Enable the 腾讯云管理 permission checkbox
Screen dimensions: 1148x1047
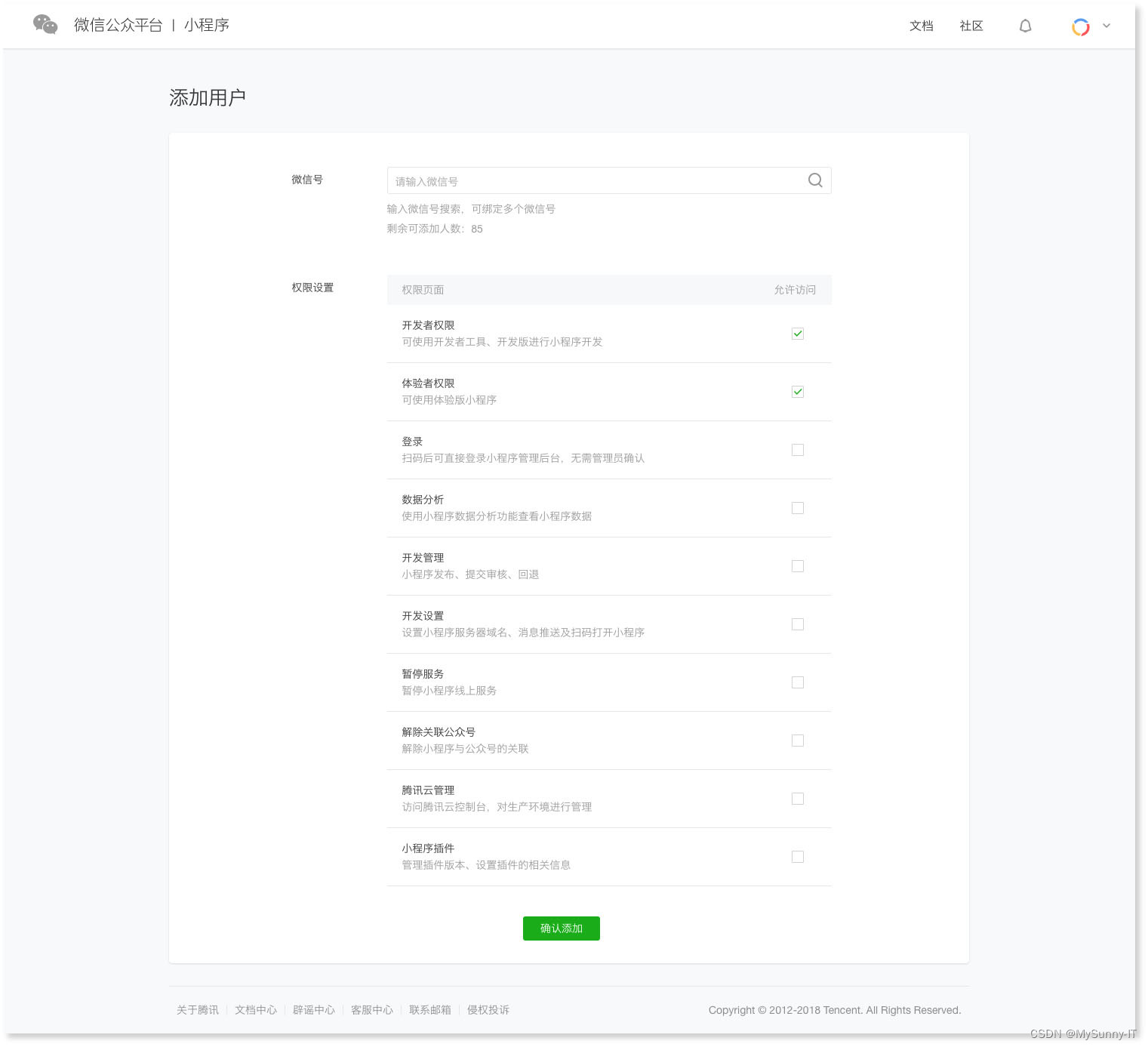tap(798, 799)
